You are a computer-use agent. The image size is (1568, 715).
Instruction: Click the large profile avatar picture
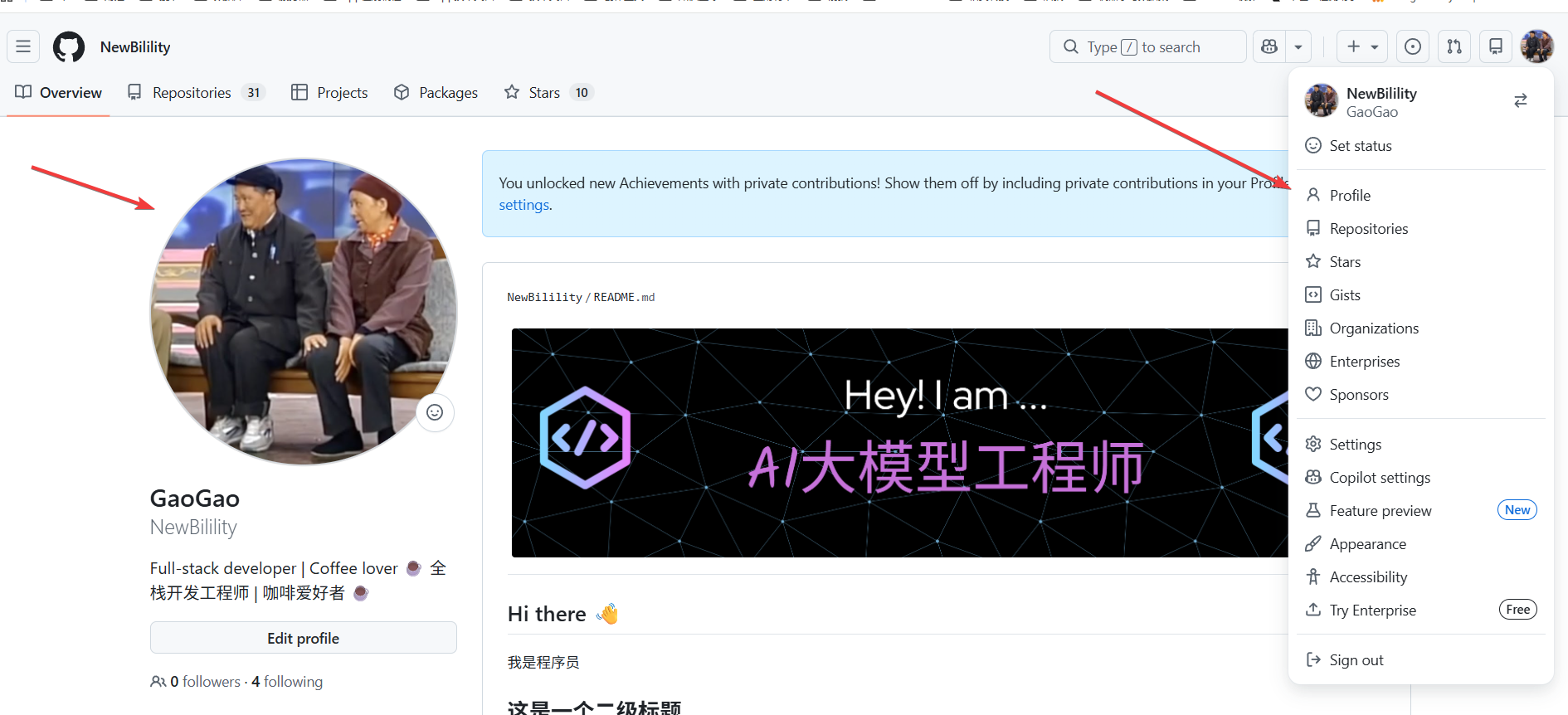pos(304,311)
